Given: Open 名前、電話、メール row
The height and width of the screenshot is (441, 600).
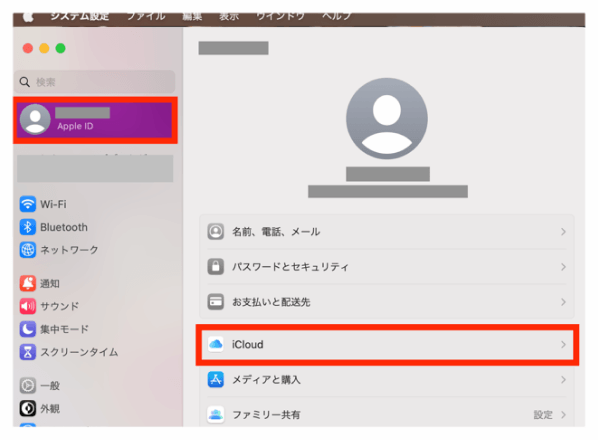Looking at the screenshot, I should [x=387, y=232].
